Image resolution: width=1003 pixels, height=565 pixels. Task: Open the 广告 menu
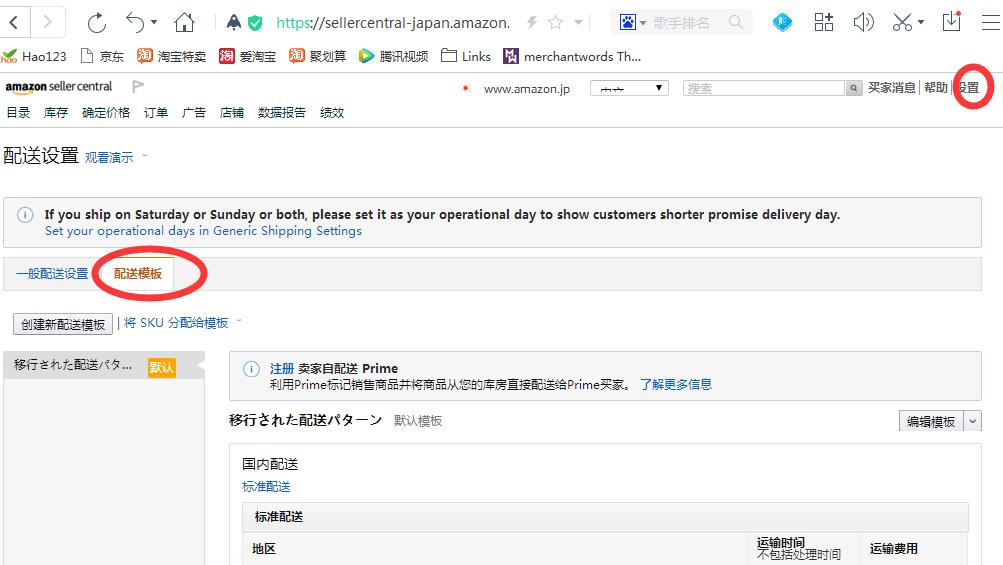coord(194,113)
